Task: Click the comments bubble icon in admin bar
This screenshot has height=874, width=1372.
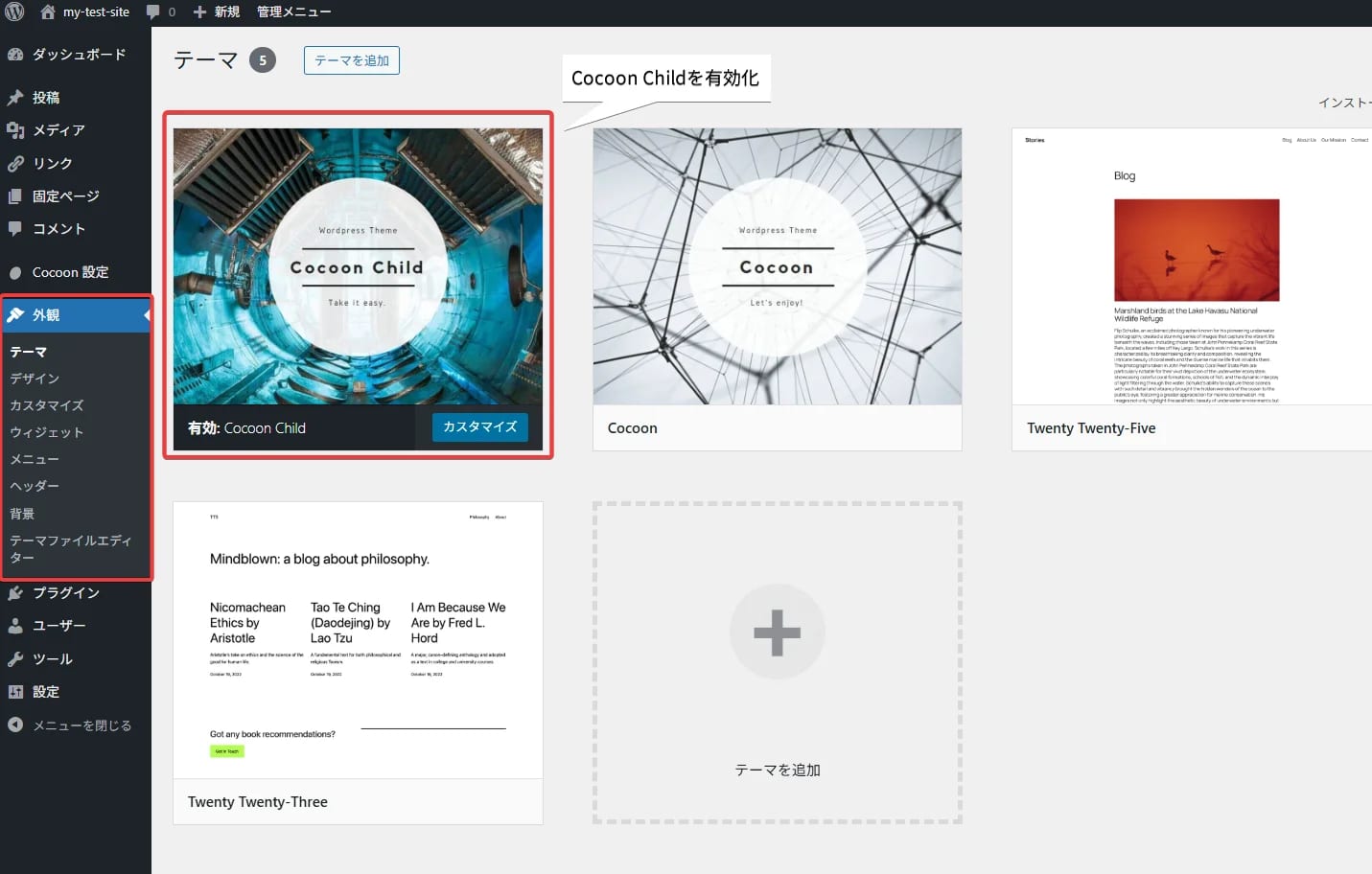Action: [x=153, y=11]
